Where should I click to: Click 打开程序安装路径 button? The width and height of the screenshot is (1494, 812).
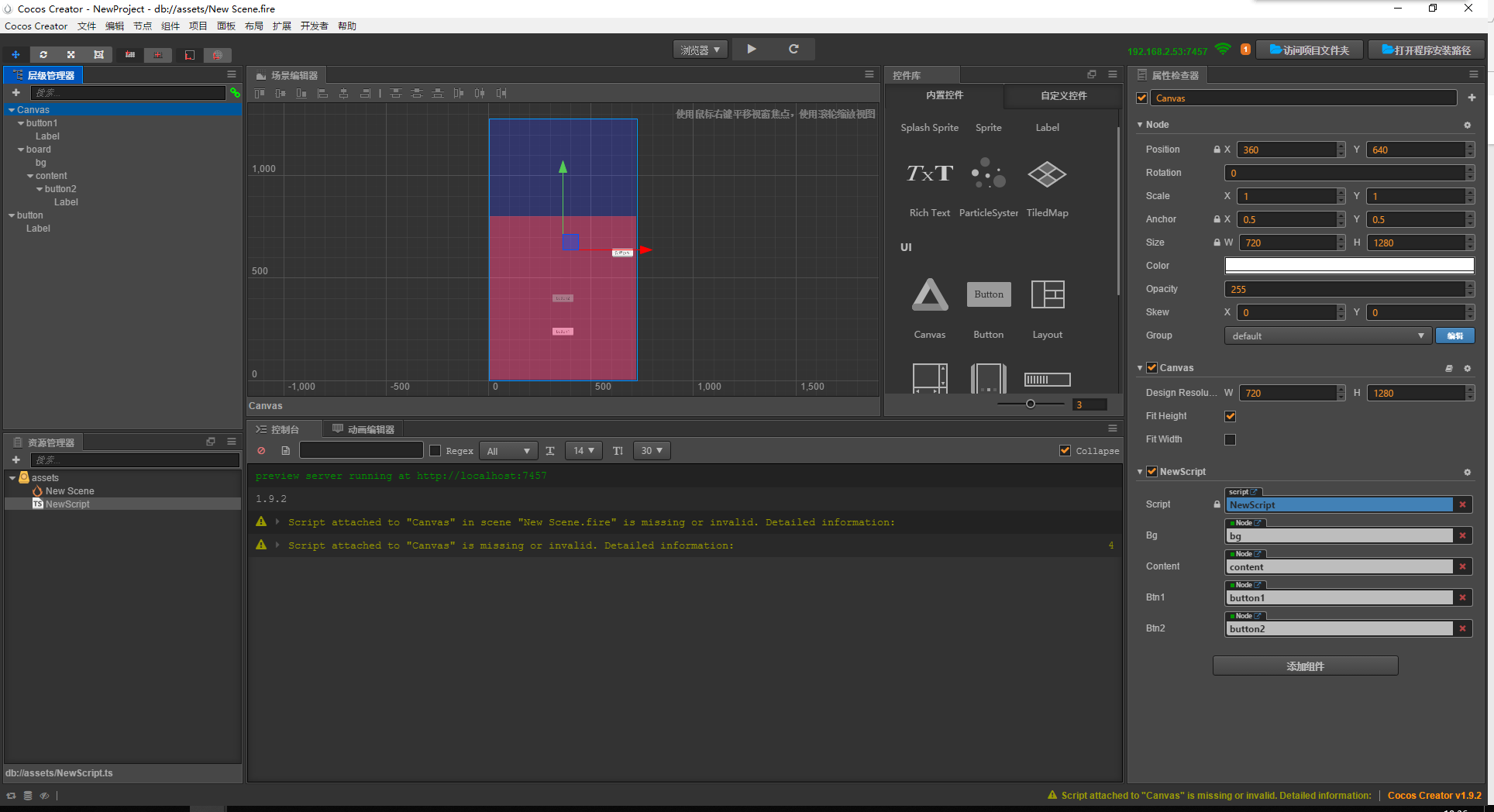point(1426,50)
